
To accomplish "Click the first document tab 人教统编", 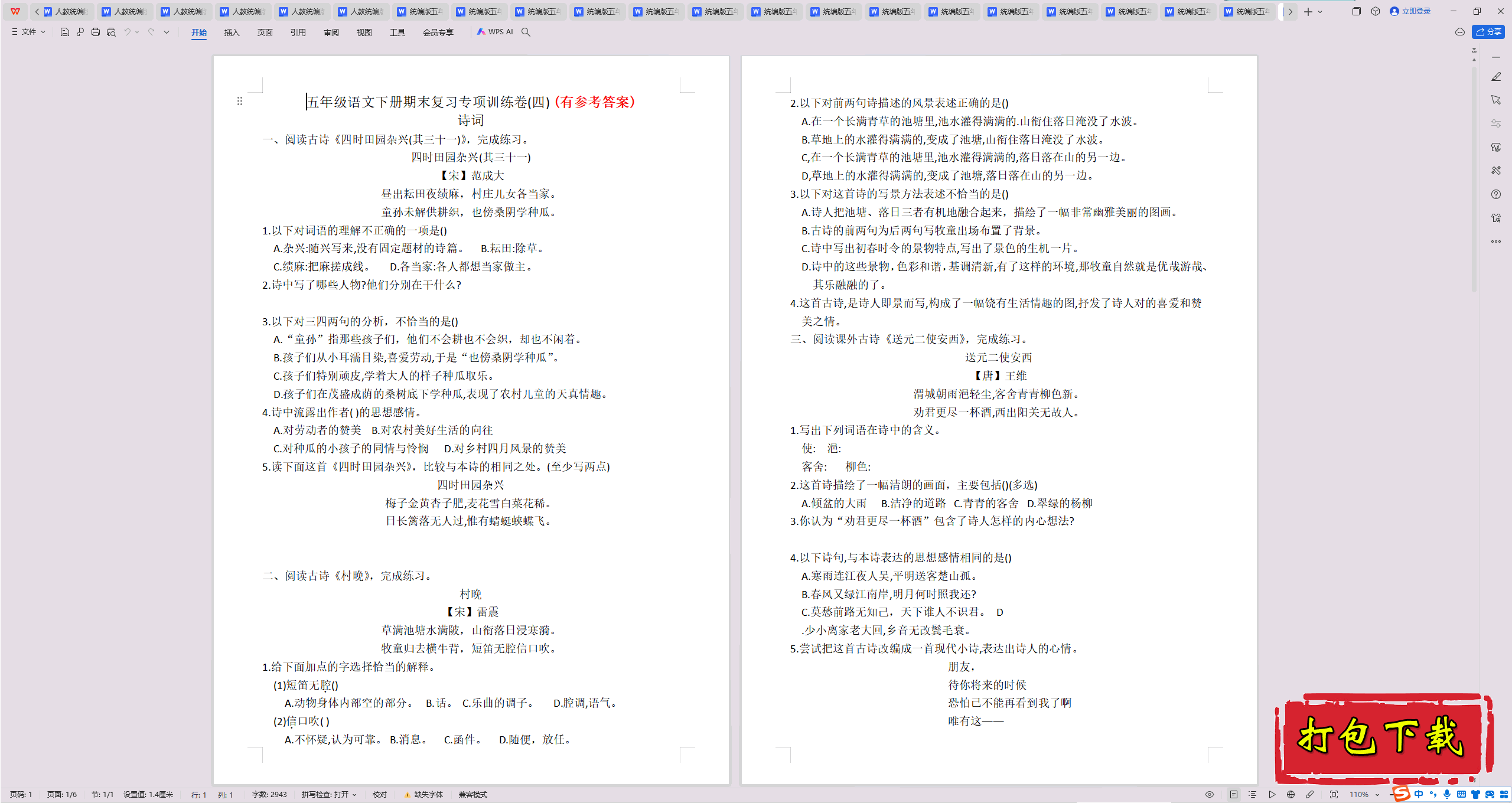I will [x=66, y=11].
